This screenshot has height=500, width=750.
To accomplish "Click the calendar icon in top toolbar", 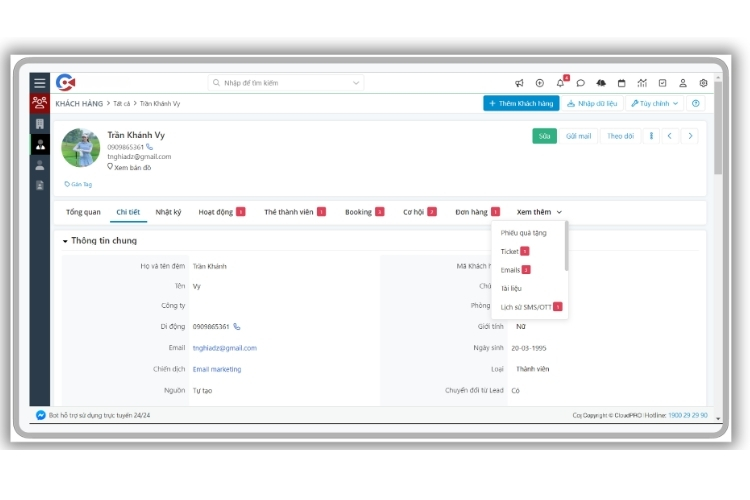I will pyautogui.click(x=621, y=83).
